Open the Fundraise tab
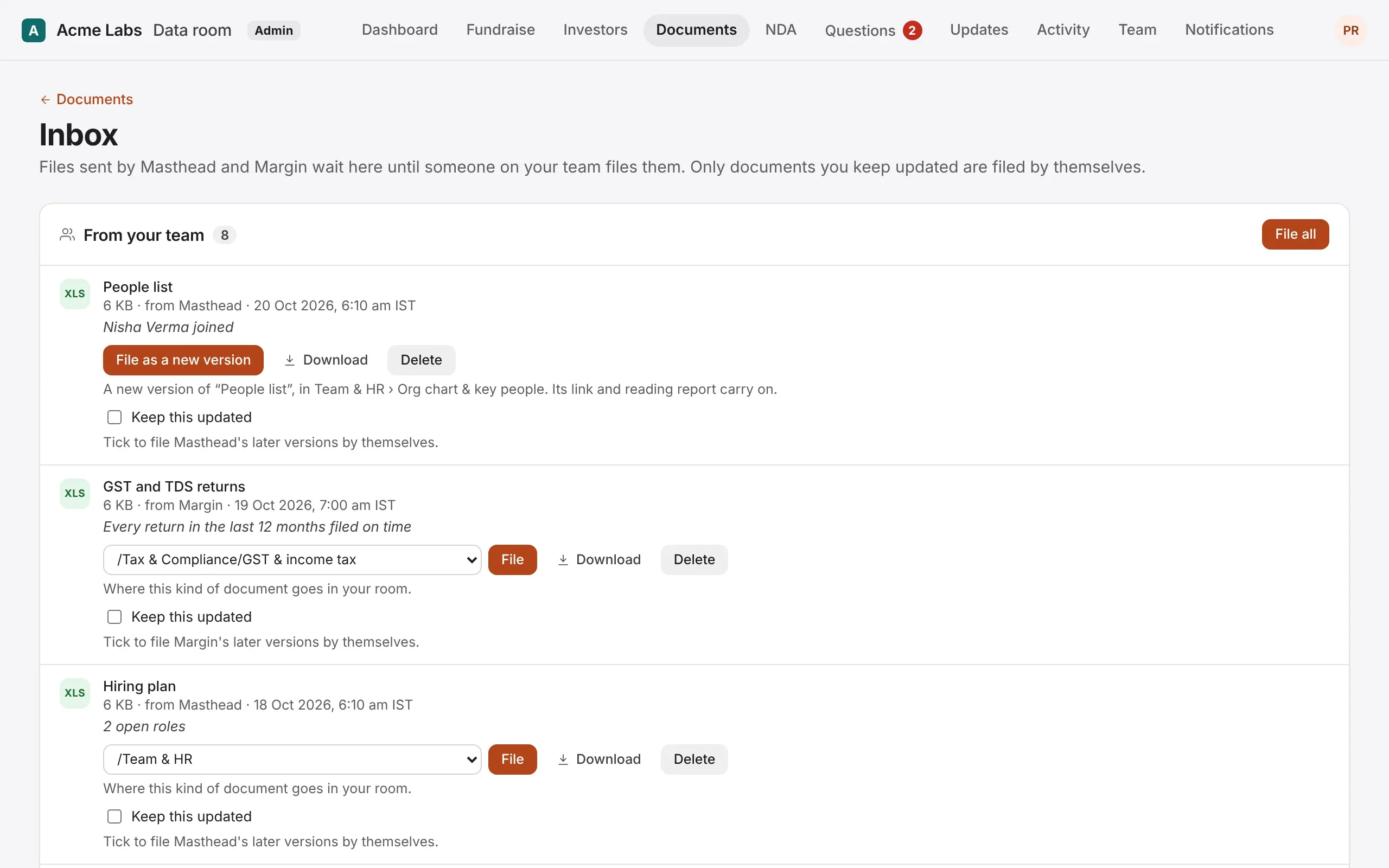The image size is (1389, 868). click(x=500, y=30)
